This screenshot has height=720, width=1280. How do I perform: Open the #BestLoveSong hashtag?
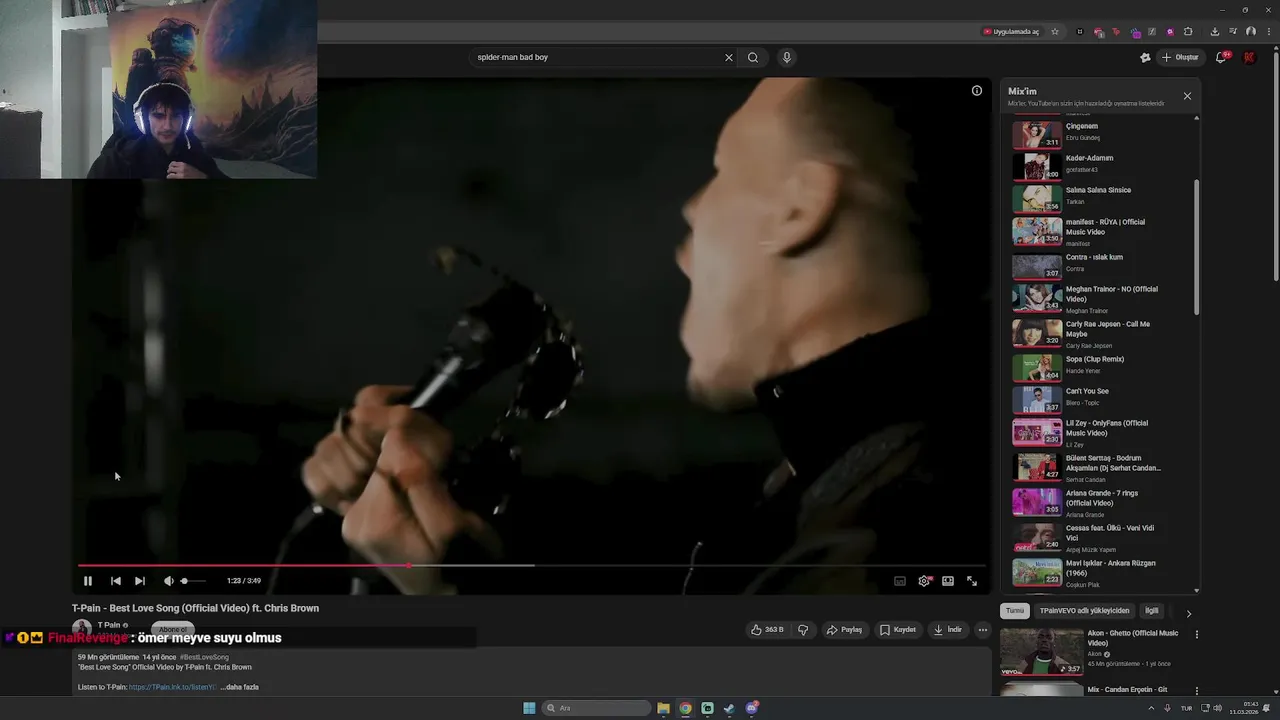click(204, 657)
